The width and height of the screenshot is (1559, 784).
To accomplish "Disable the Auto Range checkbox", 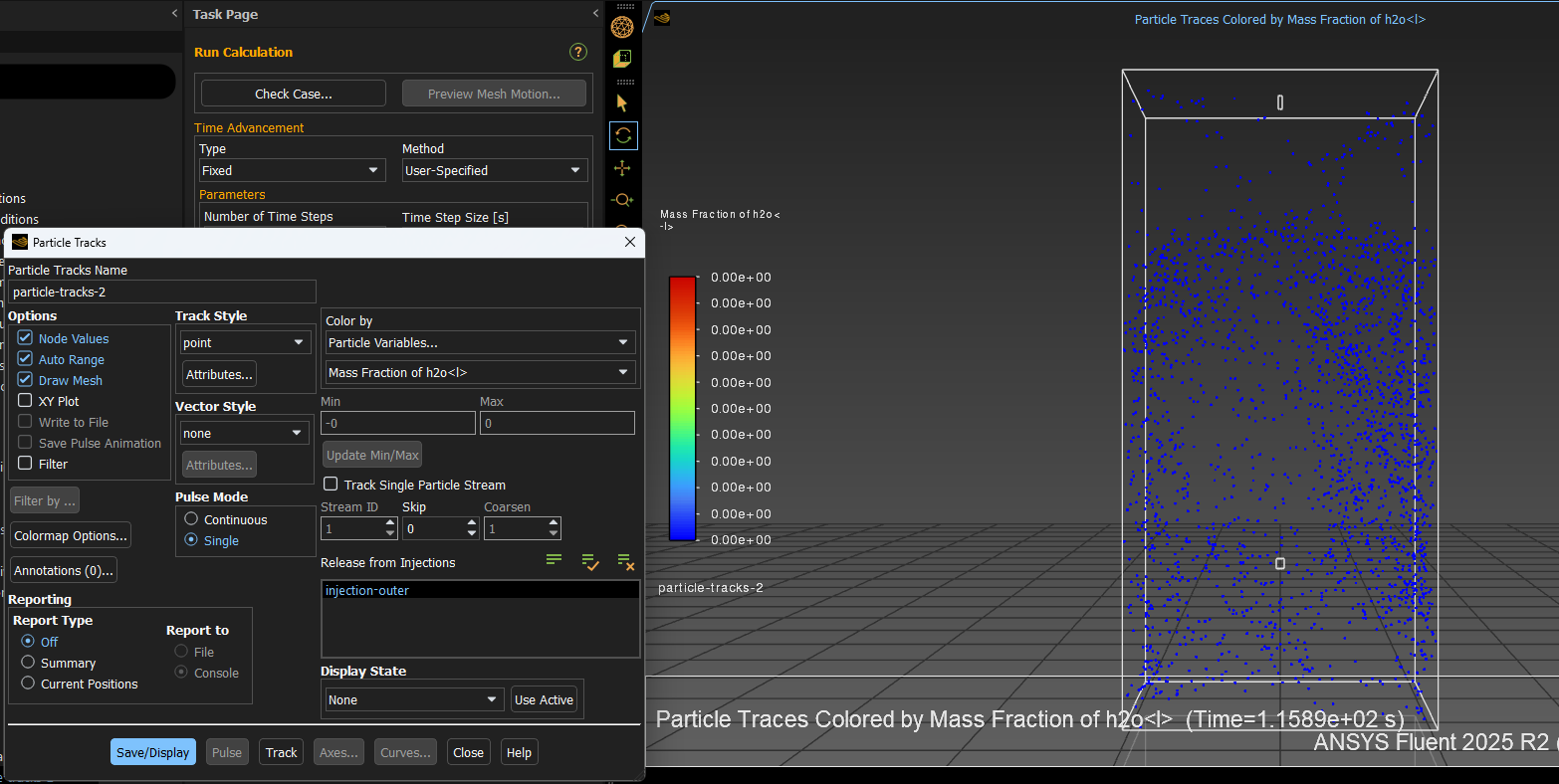I will [x=26, y=359].
